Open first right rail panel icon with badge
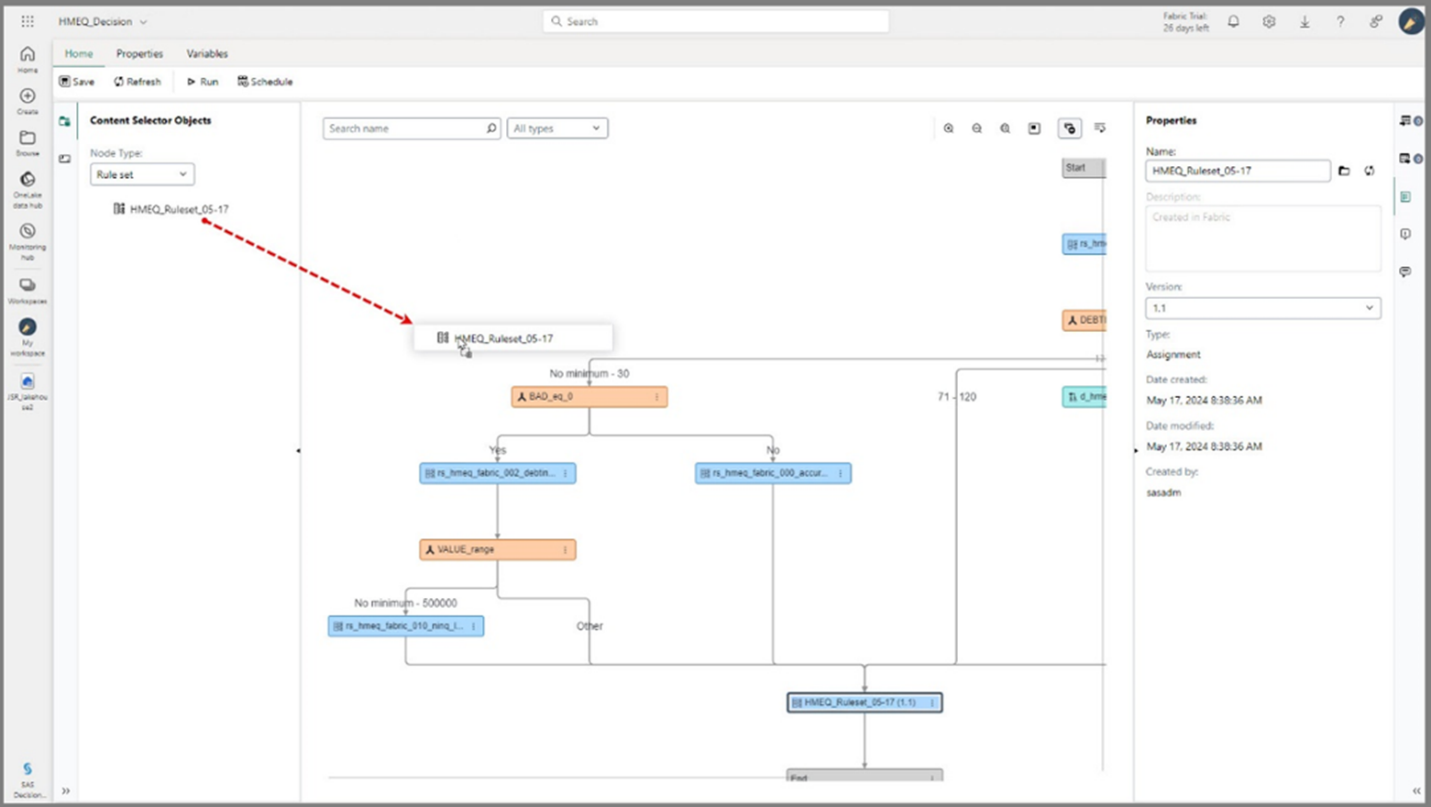Screen dimensions: 1431x807 (x=1409, y=121)
